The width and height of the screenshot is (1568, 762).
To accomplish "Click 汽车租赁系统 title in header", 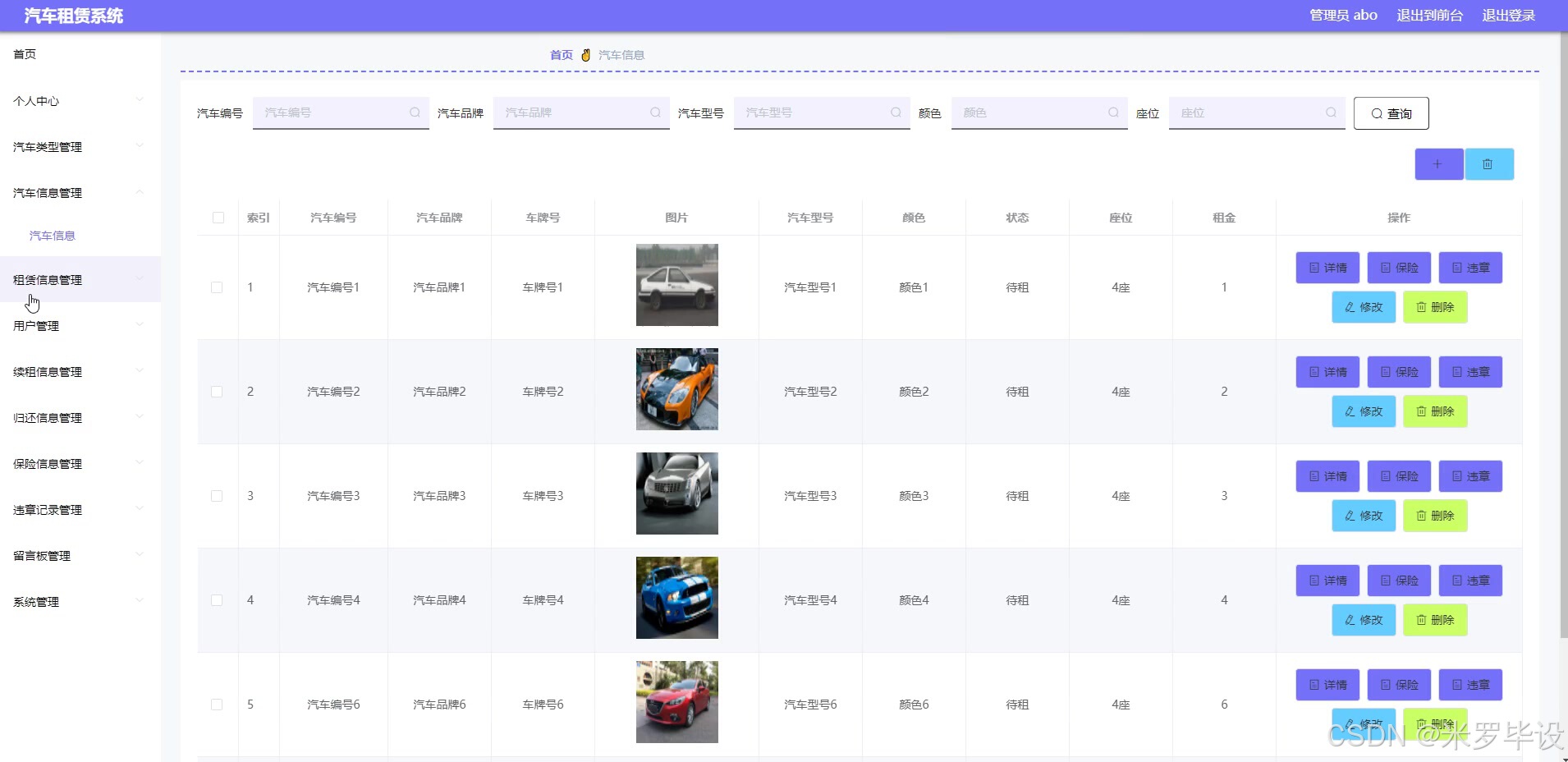I will coord(74,16).
